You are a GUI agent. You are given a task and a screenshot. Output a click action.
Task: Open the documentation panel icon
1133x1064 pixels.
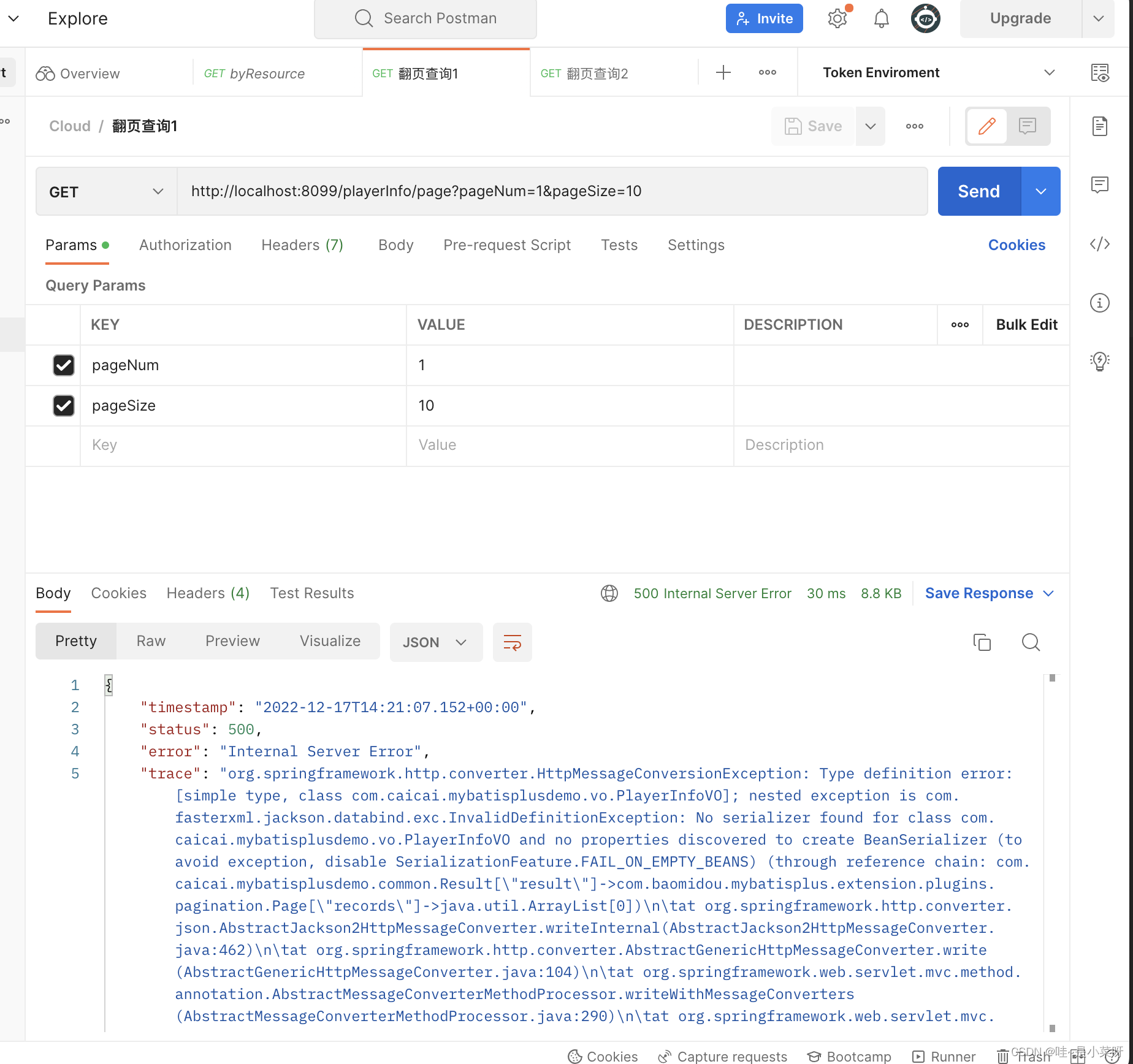1099,126
